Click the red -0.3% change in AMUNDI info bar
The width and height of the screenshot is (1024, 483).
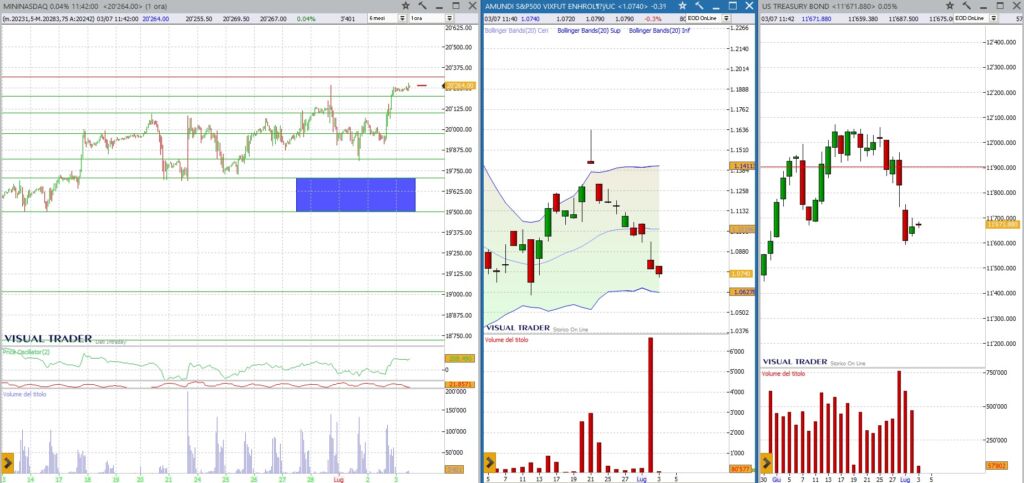click(653, 19)
